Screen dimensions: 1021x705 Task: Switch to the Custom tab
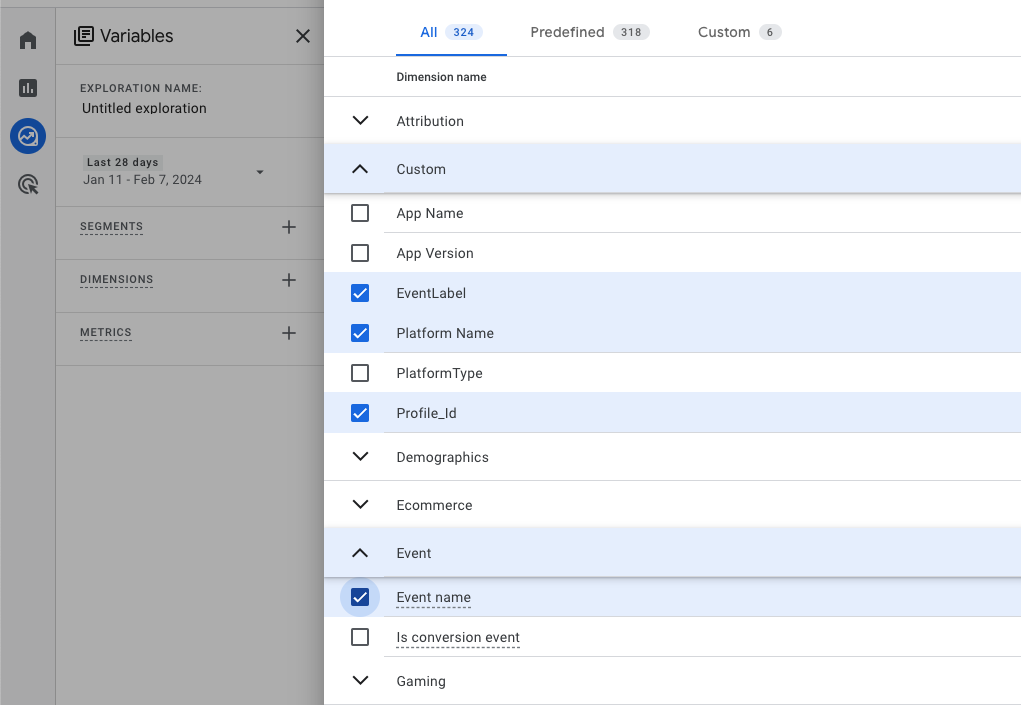pos(739,32)
